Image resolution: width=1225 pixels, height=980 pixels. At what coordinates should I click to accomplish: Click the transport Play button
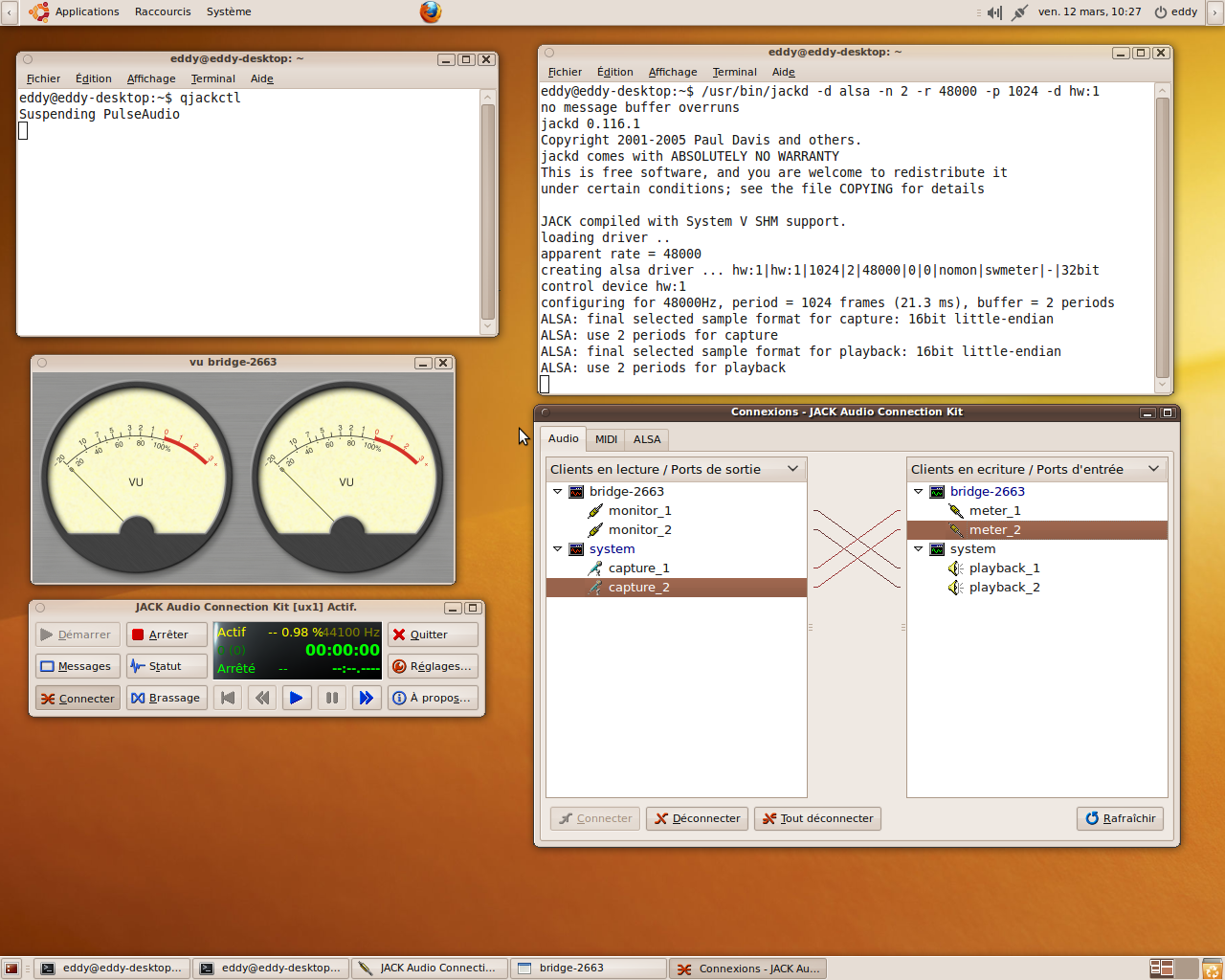pyautogui.click(x=297, y=698)
